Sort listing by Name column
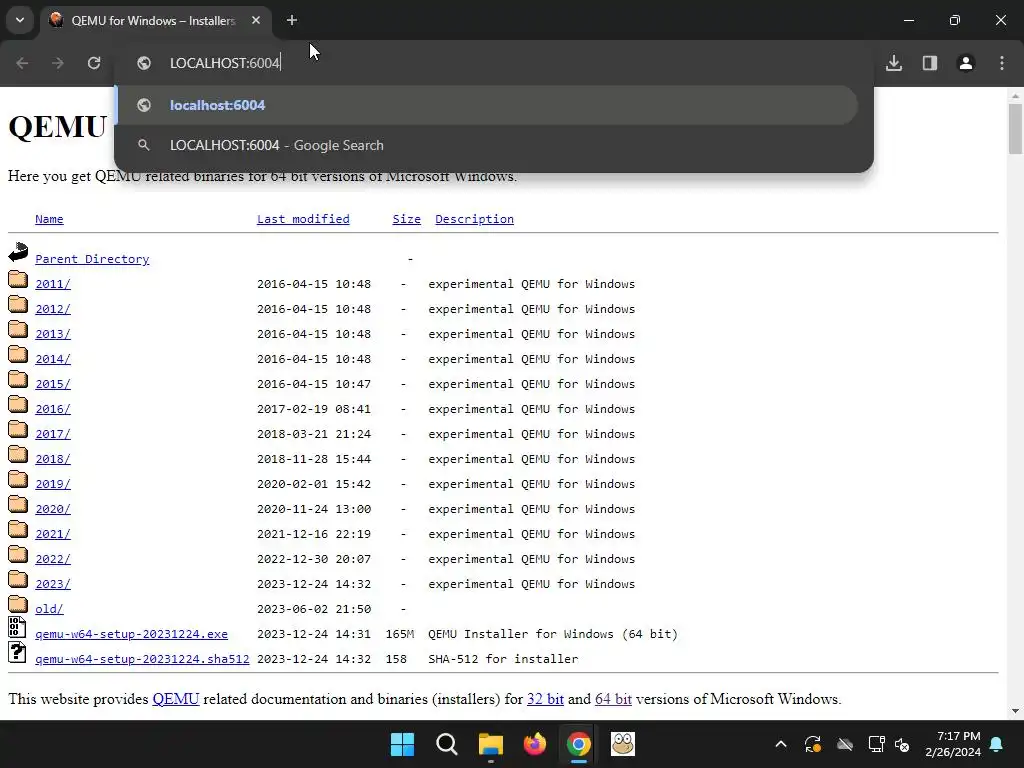1024x768 pixels. (49, 219)
